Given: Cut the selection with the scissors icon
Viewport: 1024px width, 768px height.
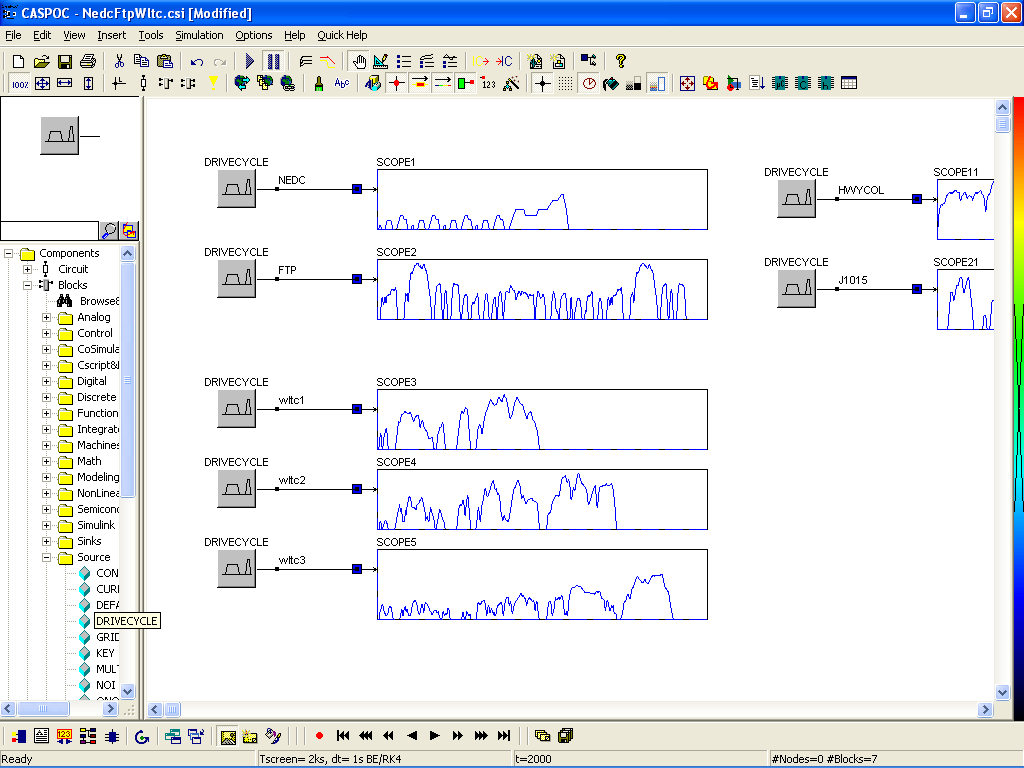Looking at the screenshot, I should [119, 61].
